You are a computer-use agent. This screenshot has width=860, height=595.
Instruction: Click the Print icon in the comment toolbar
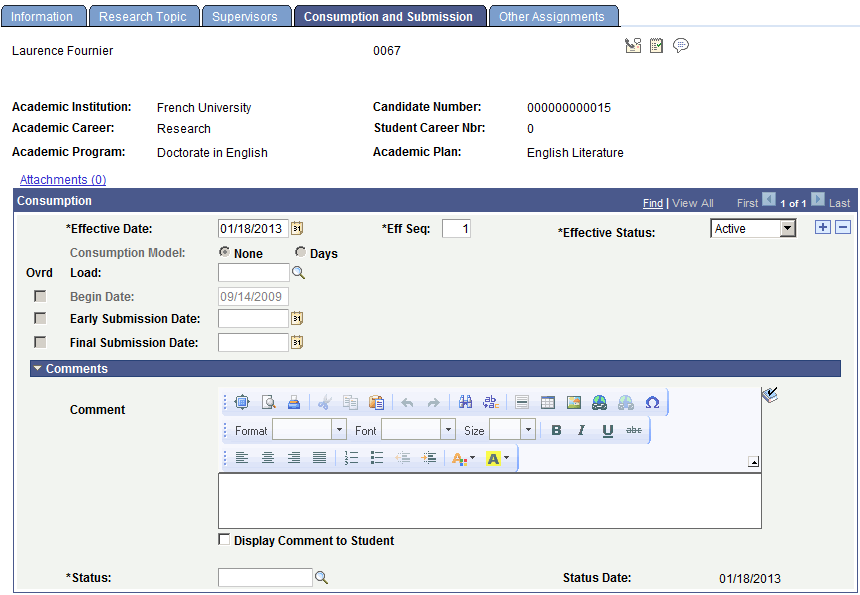291,402
